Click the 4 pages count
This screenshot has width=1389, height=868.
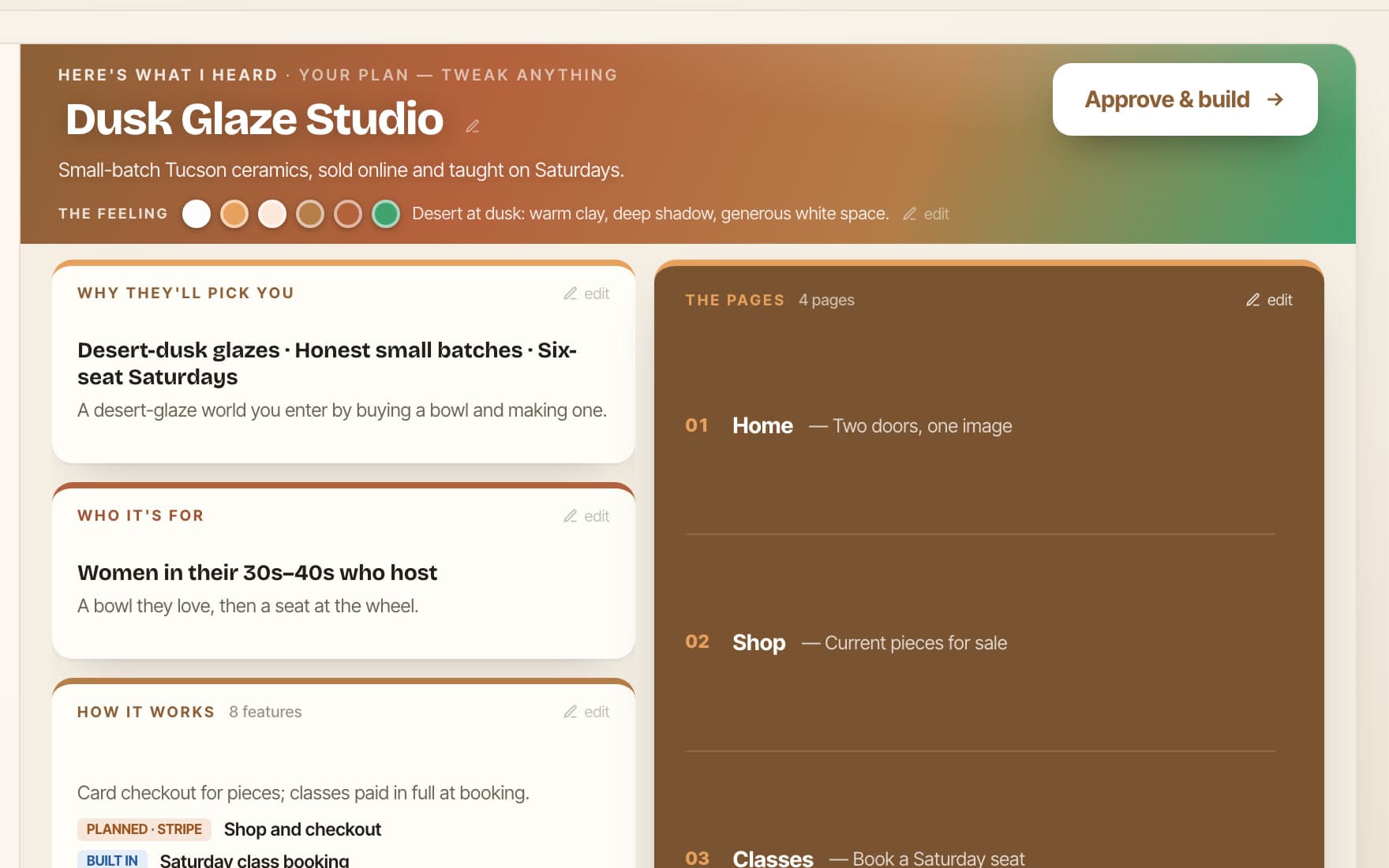pyautogui.click(x=826, y=300)
